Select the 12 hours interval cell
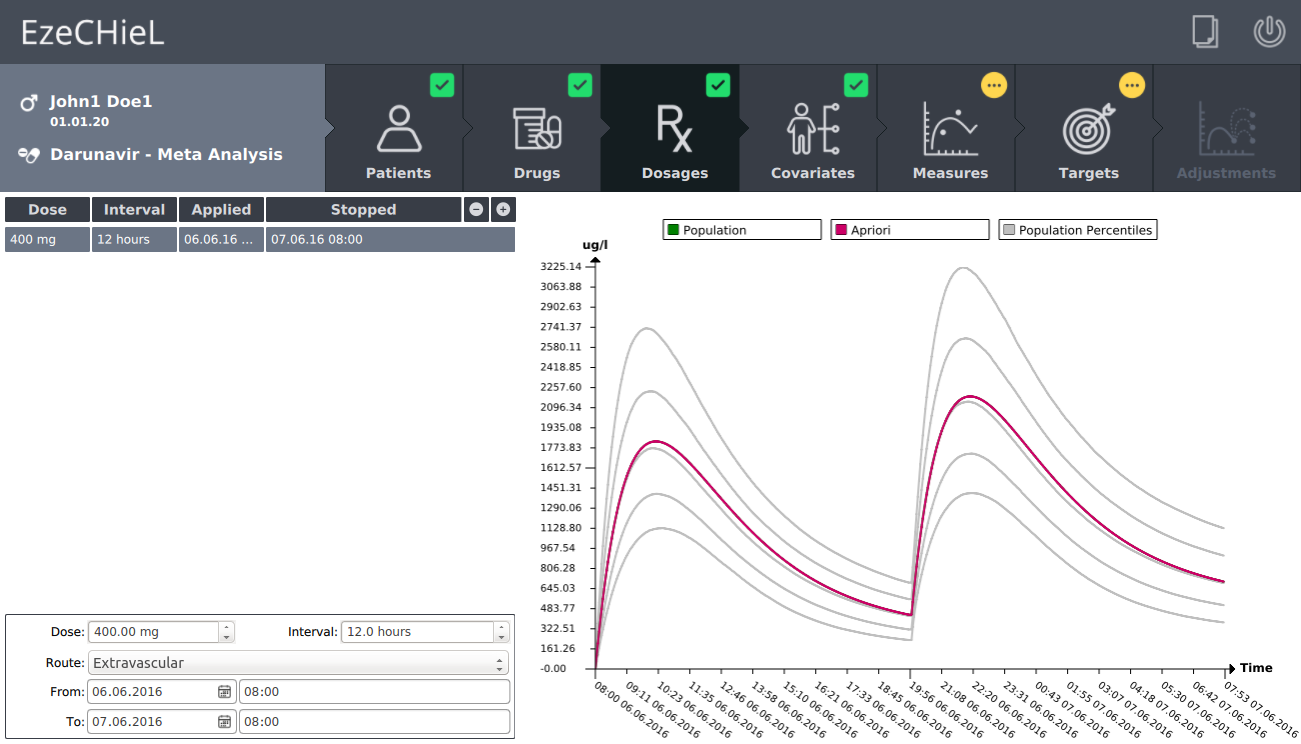 (134, 239)
